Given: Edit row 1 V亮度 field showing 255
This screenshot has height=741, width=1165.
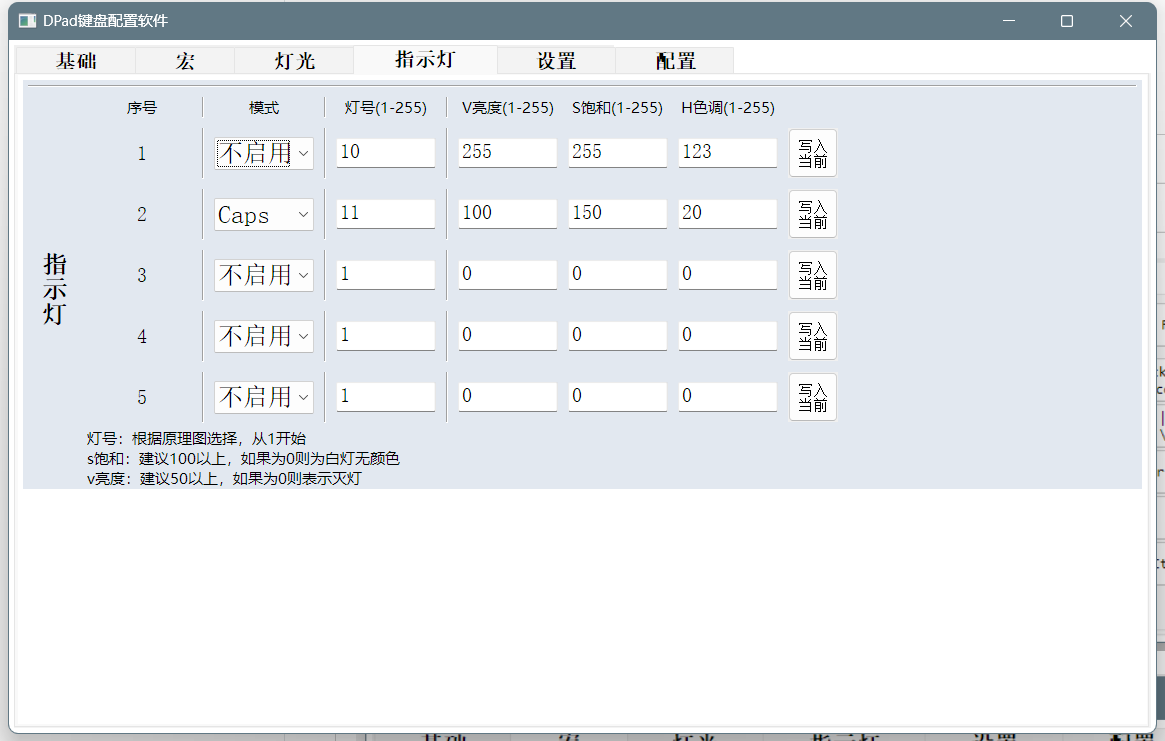Looking at the screenshot, I should pyautogui.click(x=507, y=152).
